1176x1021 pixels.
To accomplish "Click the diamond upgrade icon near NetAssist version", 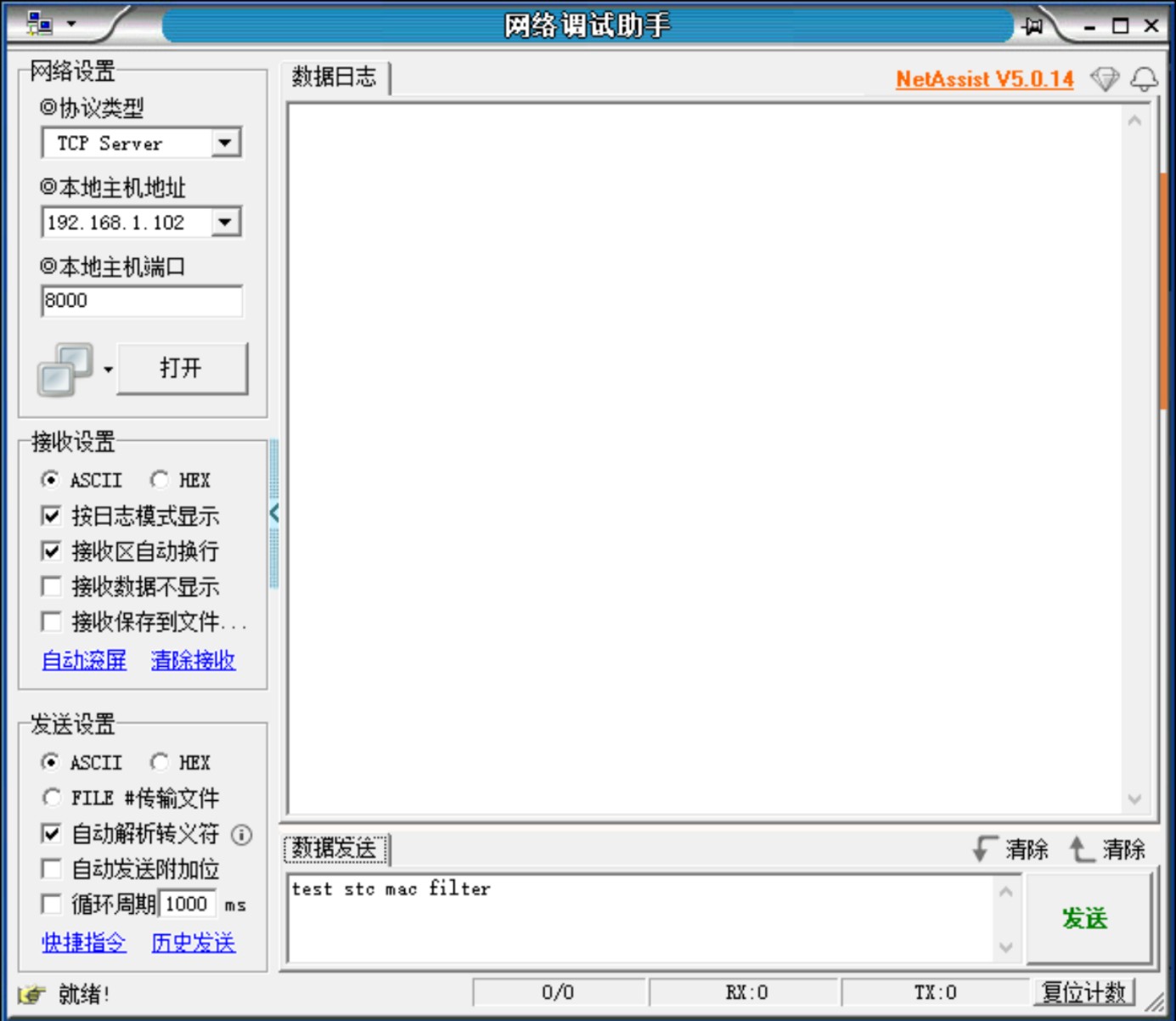I will tap(1106, 78).
